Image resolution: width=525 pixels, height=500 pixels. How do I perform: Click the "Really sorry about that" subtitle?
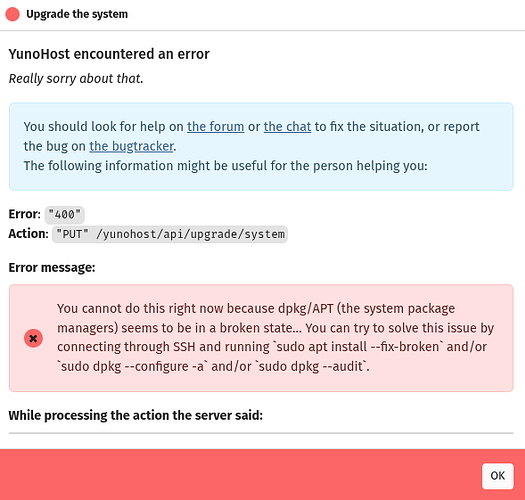tap(76, 79)
